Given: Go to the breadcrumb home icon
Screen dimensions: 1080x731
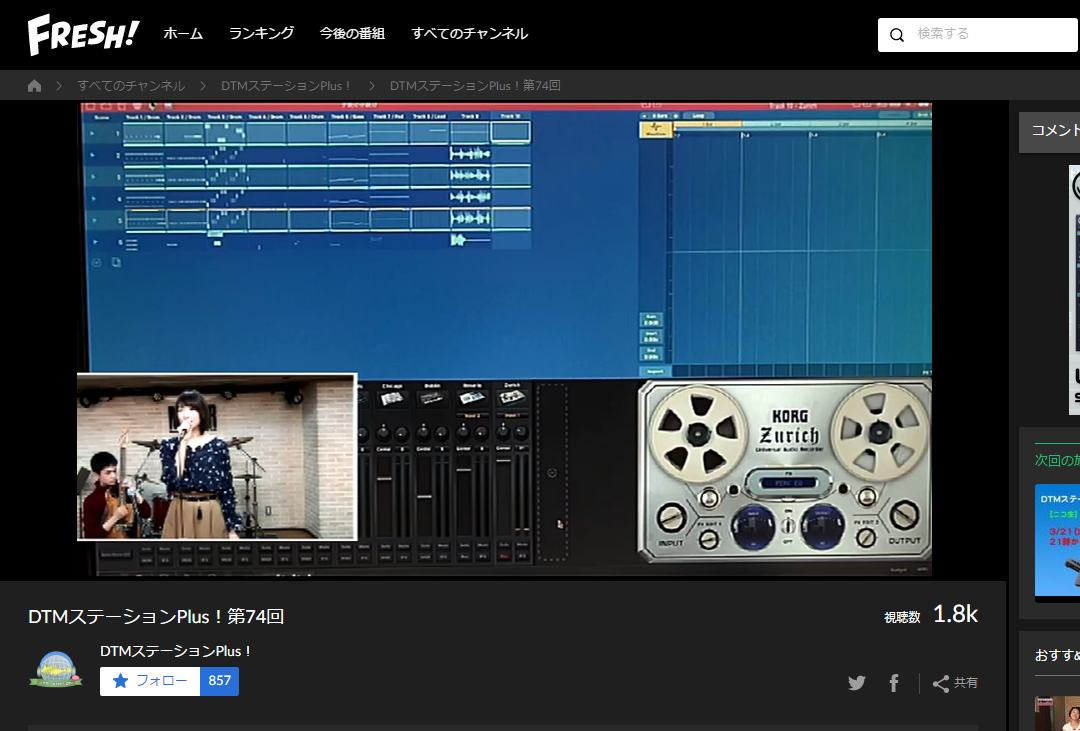Looking at the screenshot, I should tap(34, 85).
